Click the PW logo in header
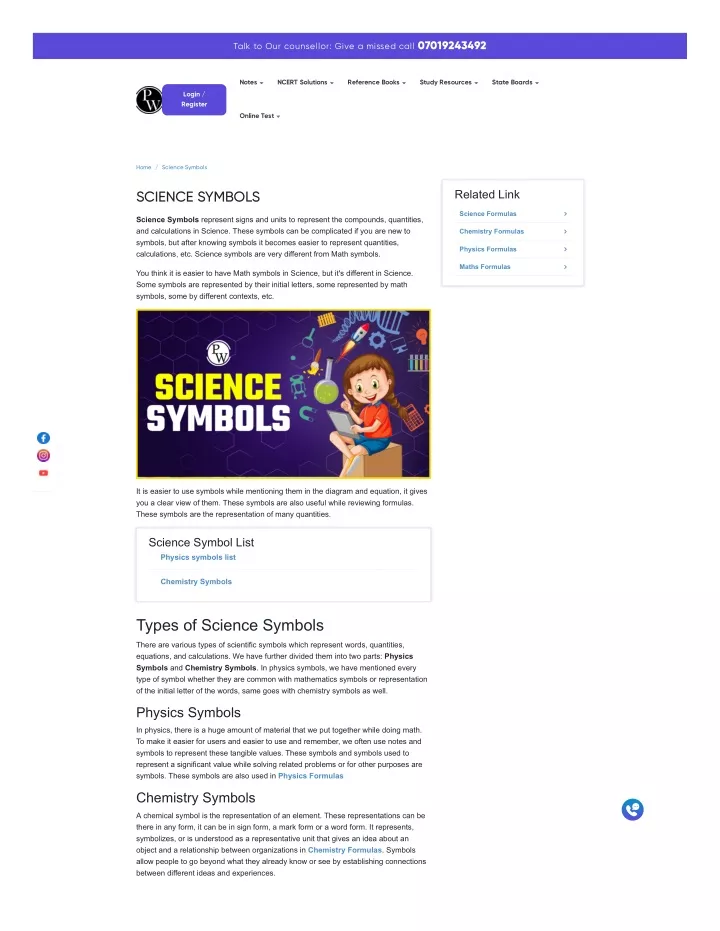This screenshot has width=720, height=931. coord(148,100)
